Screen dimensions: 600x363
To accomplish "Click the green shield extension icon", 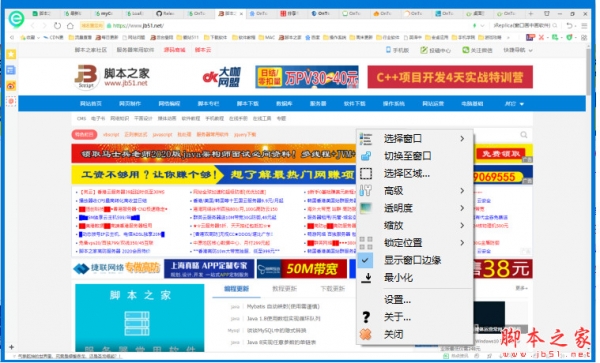I will (x=569, y=37).
